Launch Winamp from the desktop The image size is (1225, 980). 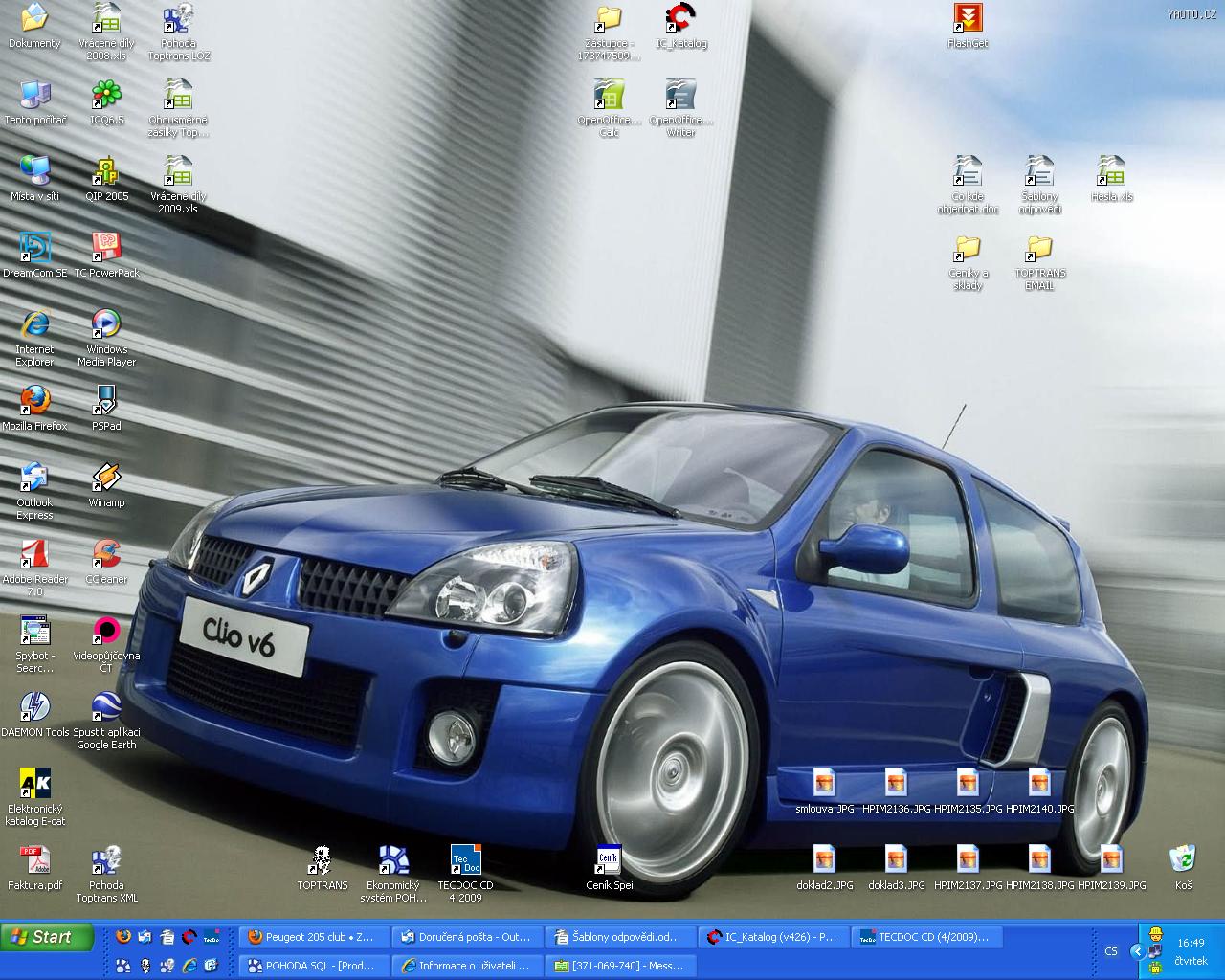pos(106,479)
